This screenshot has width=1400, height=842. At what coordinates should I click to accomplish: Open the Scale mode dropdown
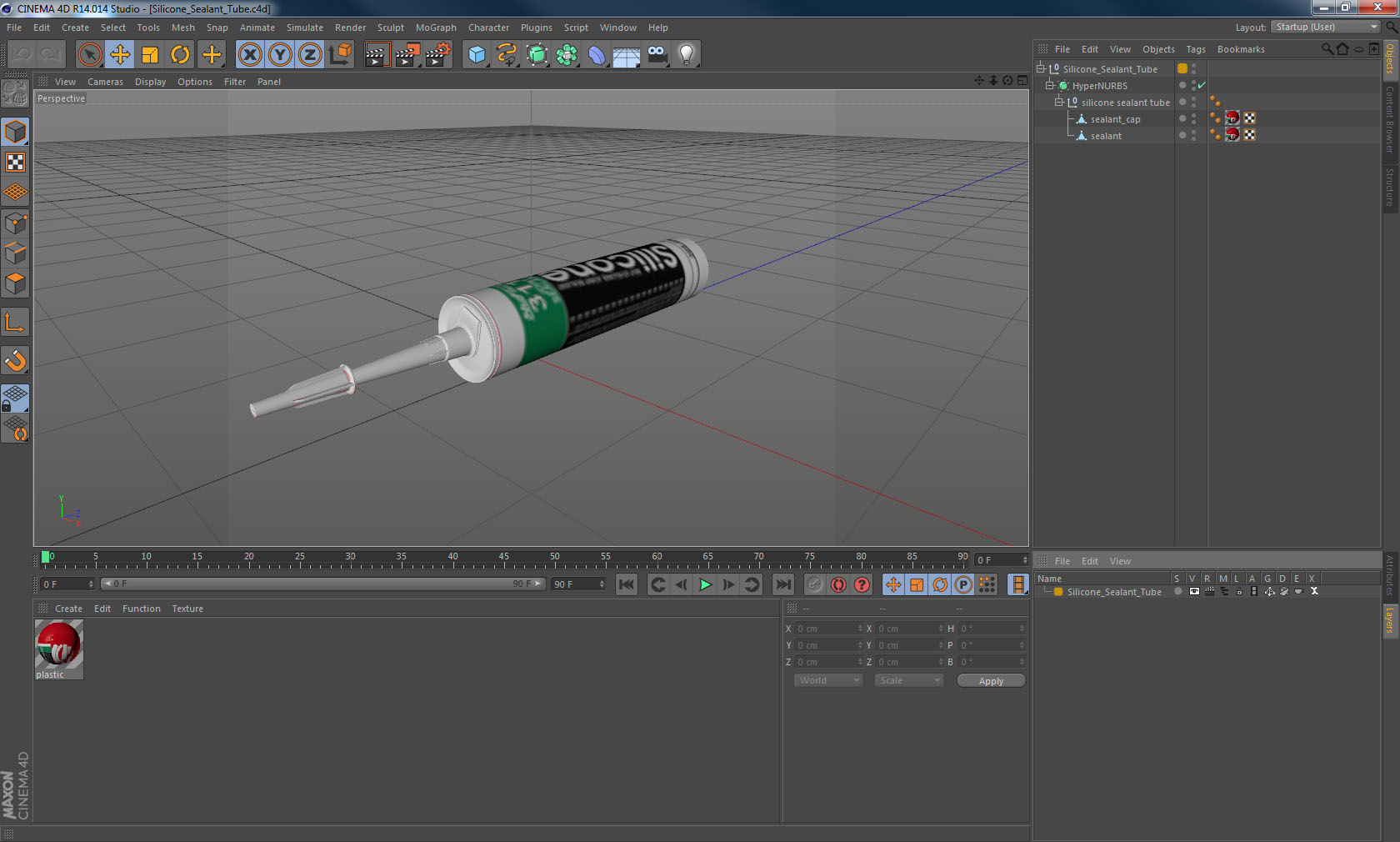[x=909, y=681]
